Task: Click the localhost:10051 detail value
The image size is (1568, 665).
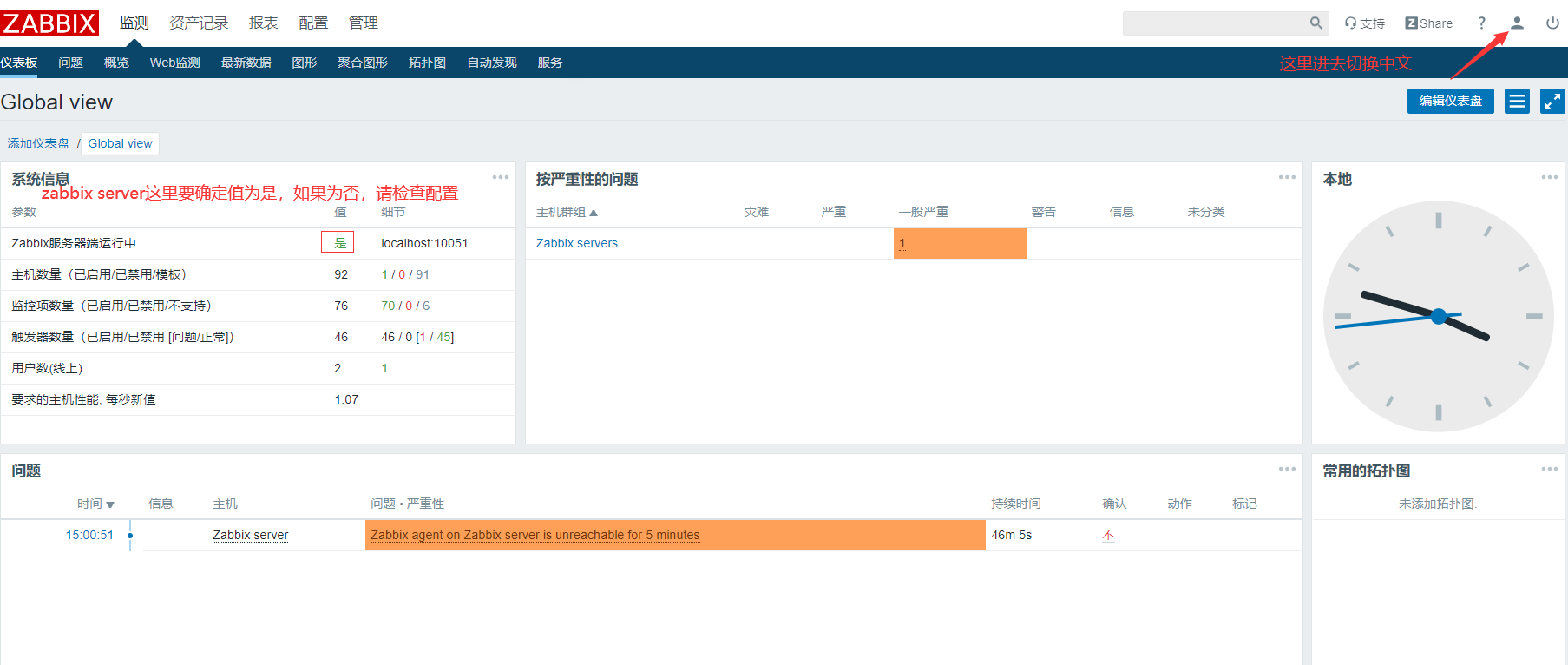Action: (x=424, y=243)
